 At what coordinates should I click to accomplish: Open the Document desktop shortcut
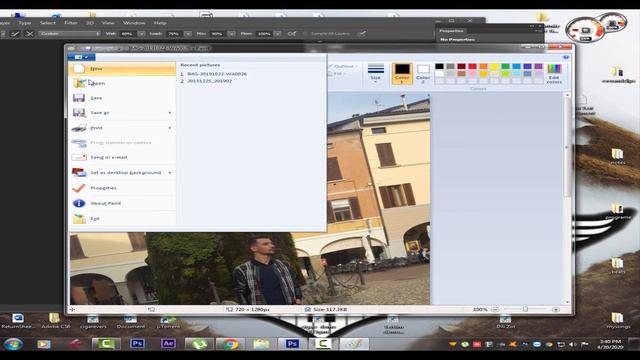pyautogui.click(x=130, y=322)
